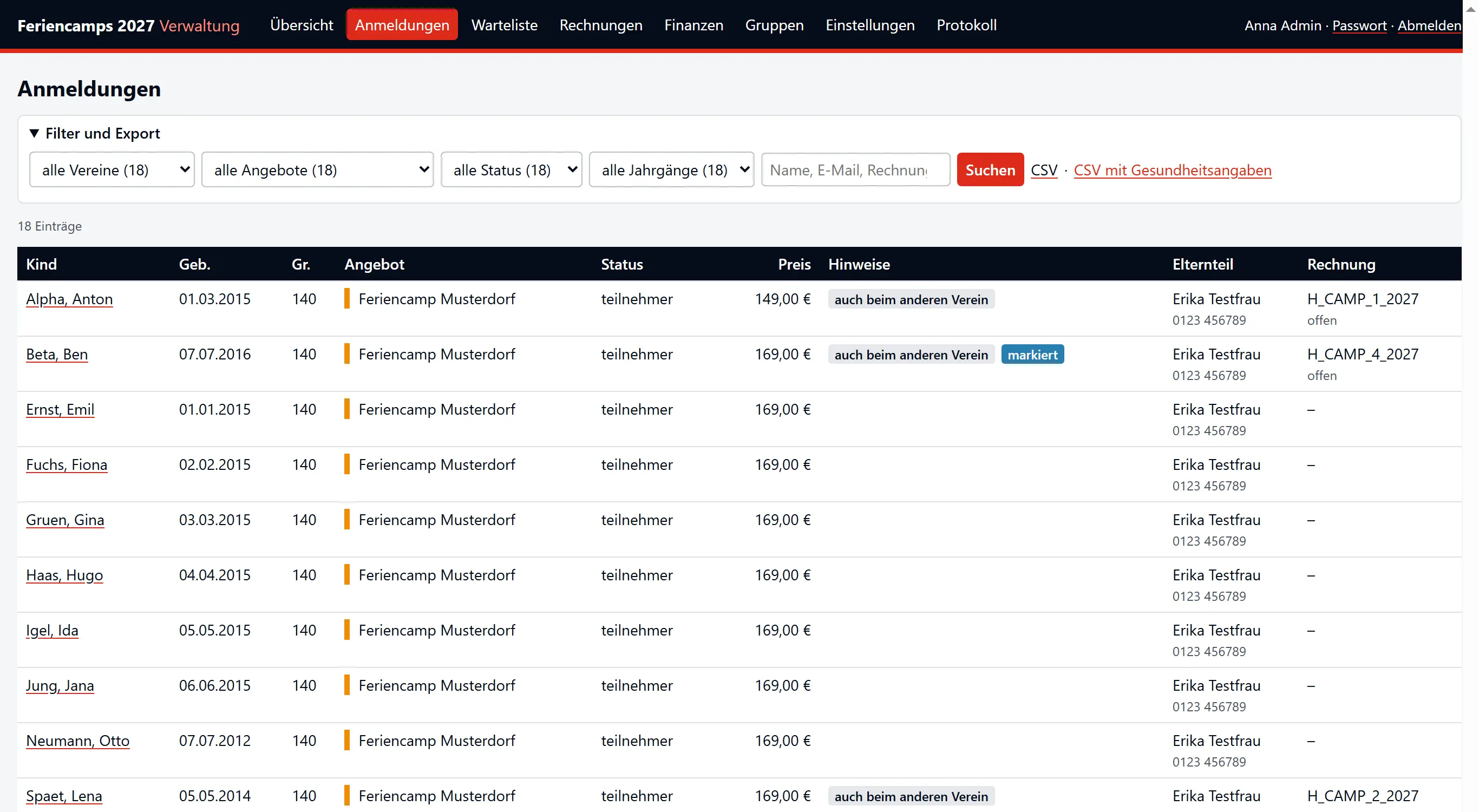Image resolution: width=1479 pixels, height=812 pixels.
Task: Click the name search input field
Action: pyautogui.click(x=855, y=169)
